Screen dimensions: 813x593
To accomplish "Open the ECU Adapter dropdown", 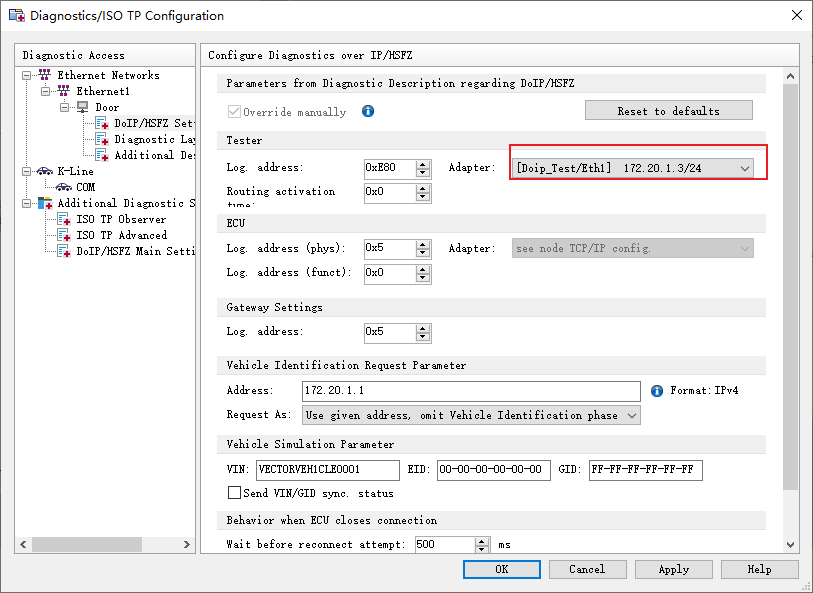I will tap(633, 248).
